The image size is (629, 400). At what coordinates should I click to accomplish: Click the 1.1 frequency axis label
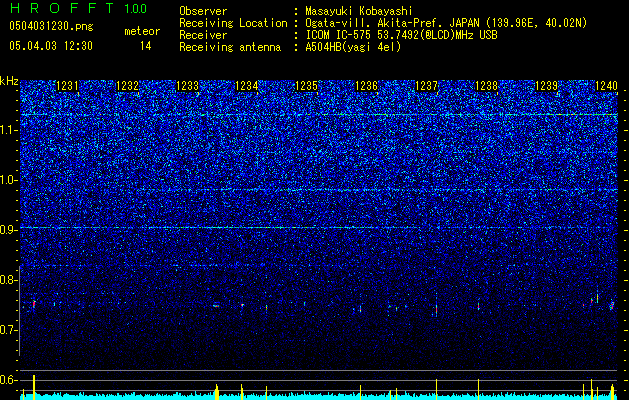click(x=8, y=130)
